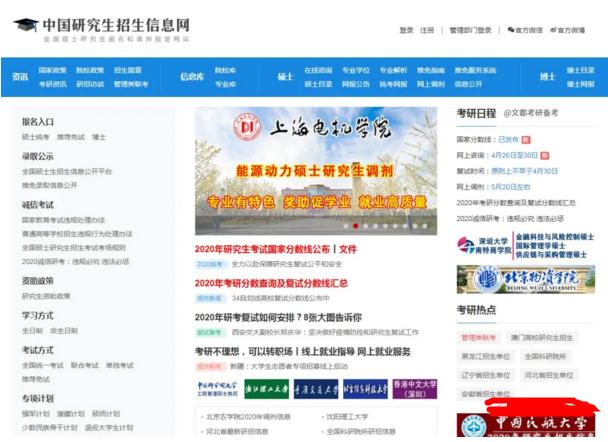
Task: Open 信息公开 in the navigation bar
Action: pos(468,84)
